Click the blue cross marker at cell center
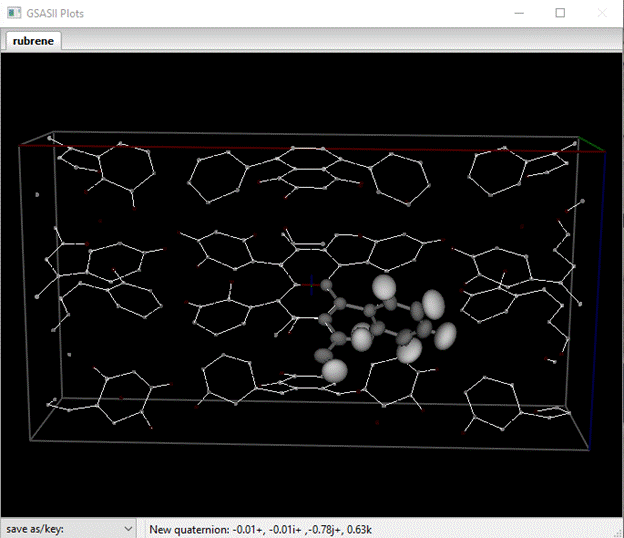The width and height of the screenshot is (624, 538). [x=311, y=284]
